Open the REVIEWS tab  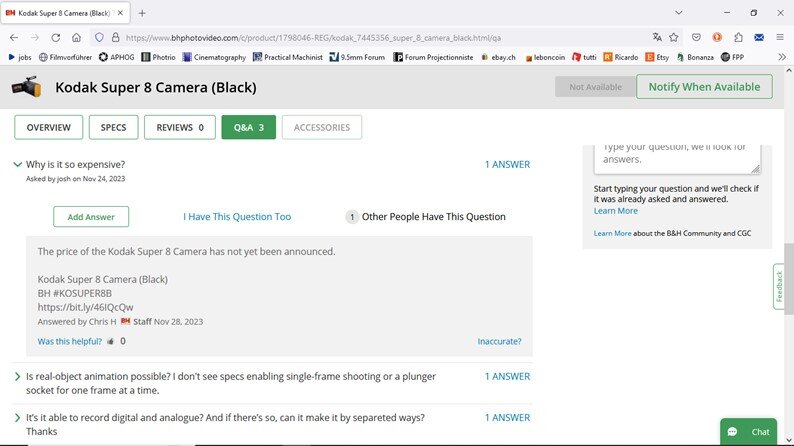[x=180, y=127]
